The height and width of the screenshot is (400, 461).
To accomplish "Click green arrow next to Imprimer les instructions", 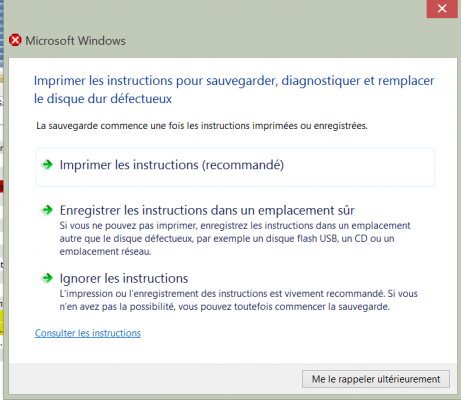I will pos(48,164).
